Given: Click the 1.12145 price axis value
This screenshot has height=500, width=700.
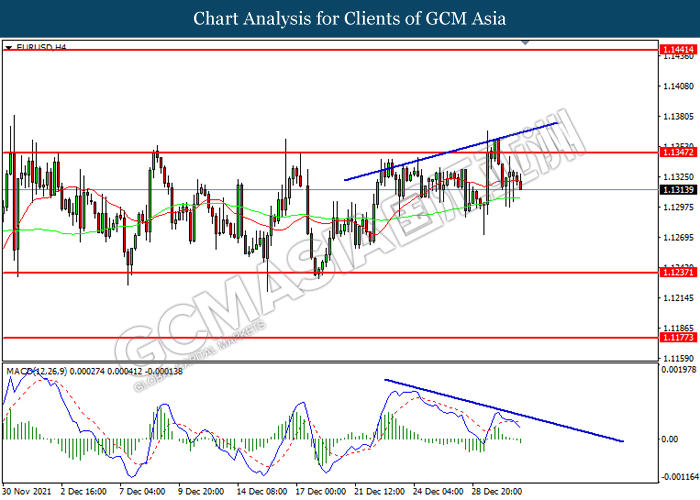Looking at the screenshot, I should [x=679, y=298].
